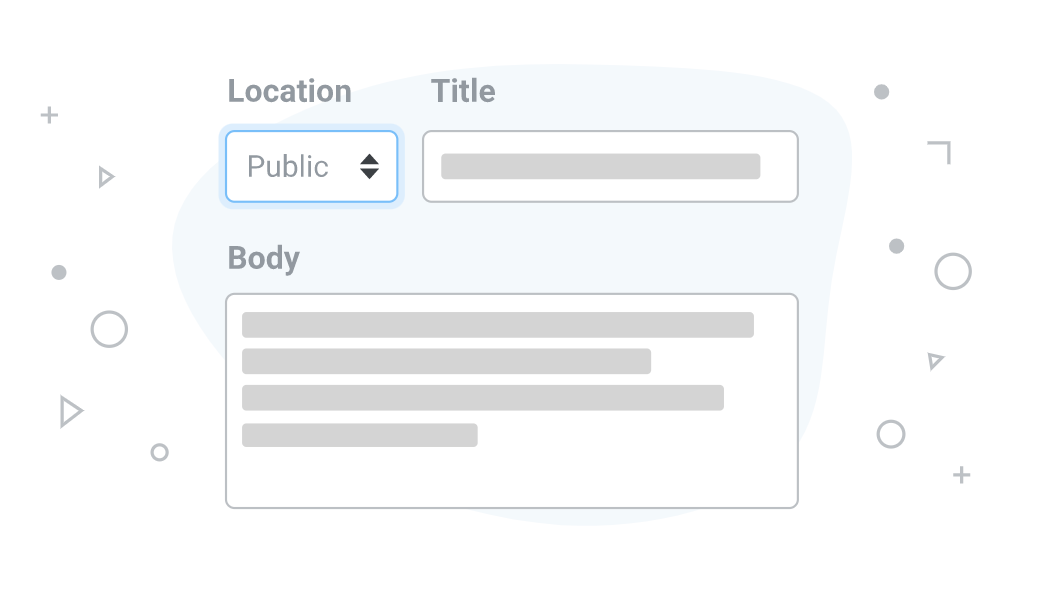Select the Public text in dropdown
Viewport: 1052px width, 590px height.
287,166
